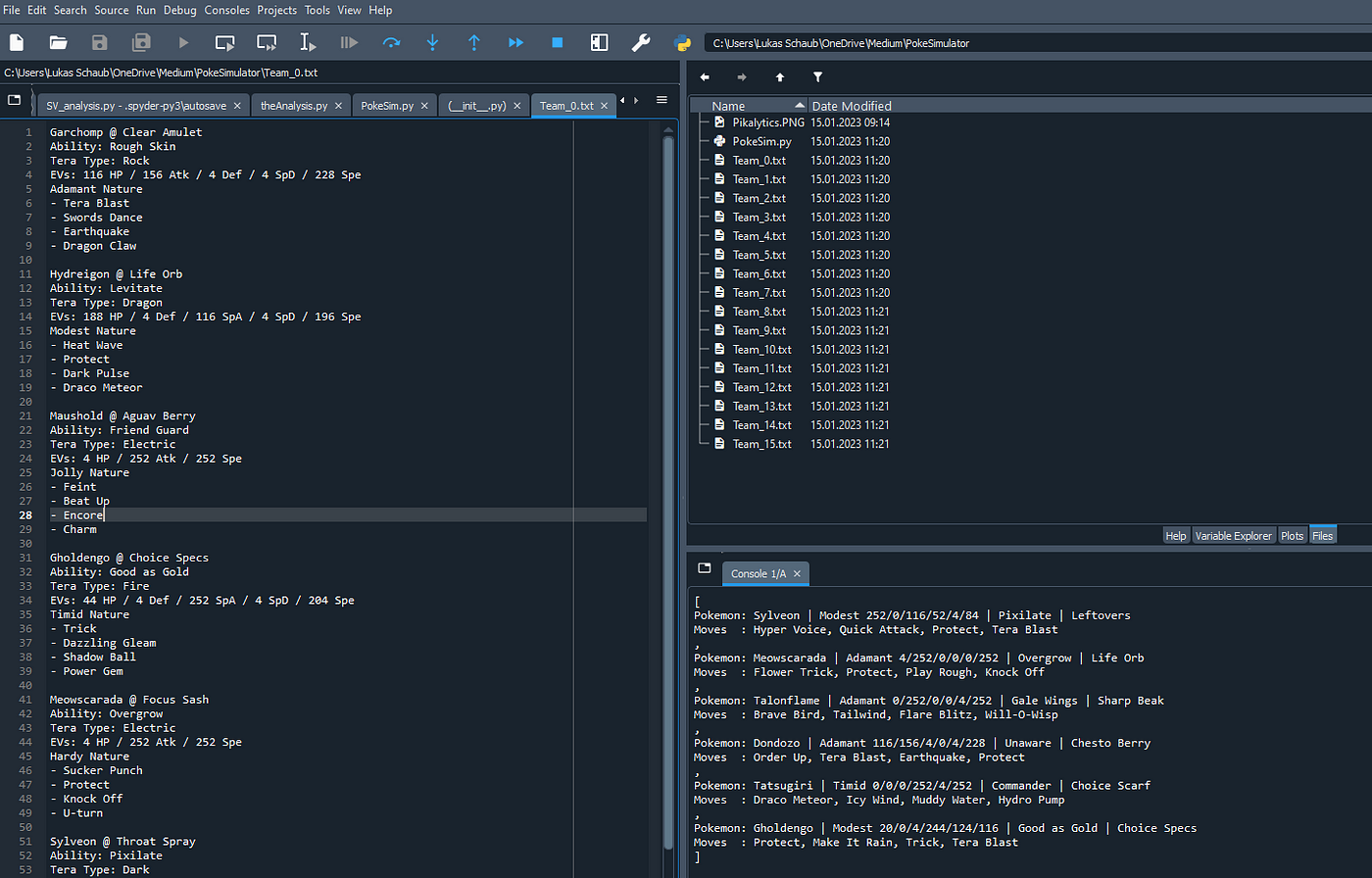Click 'Hydreigon @ Life Orb' line in editor
The height and width of the screenshot is (878, 1372).
(117, 273)
